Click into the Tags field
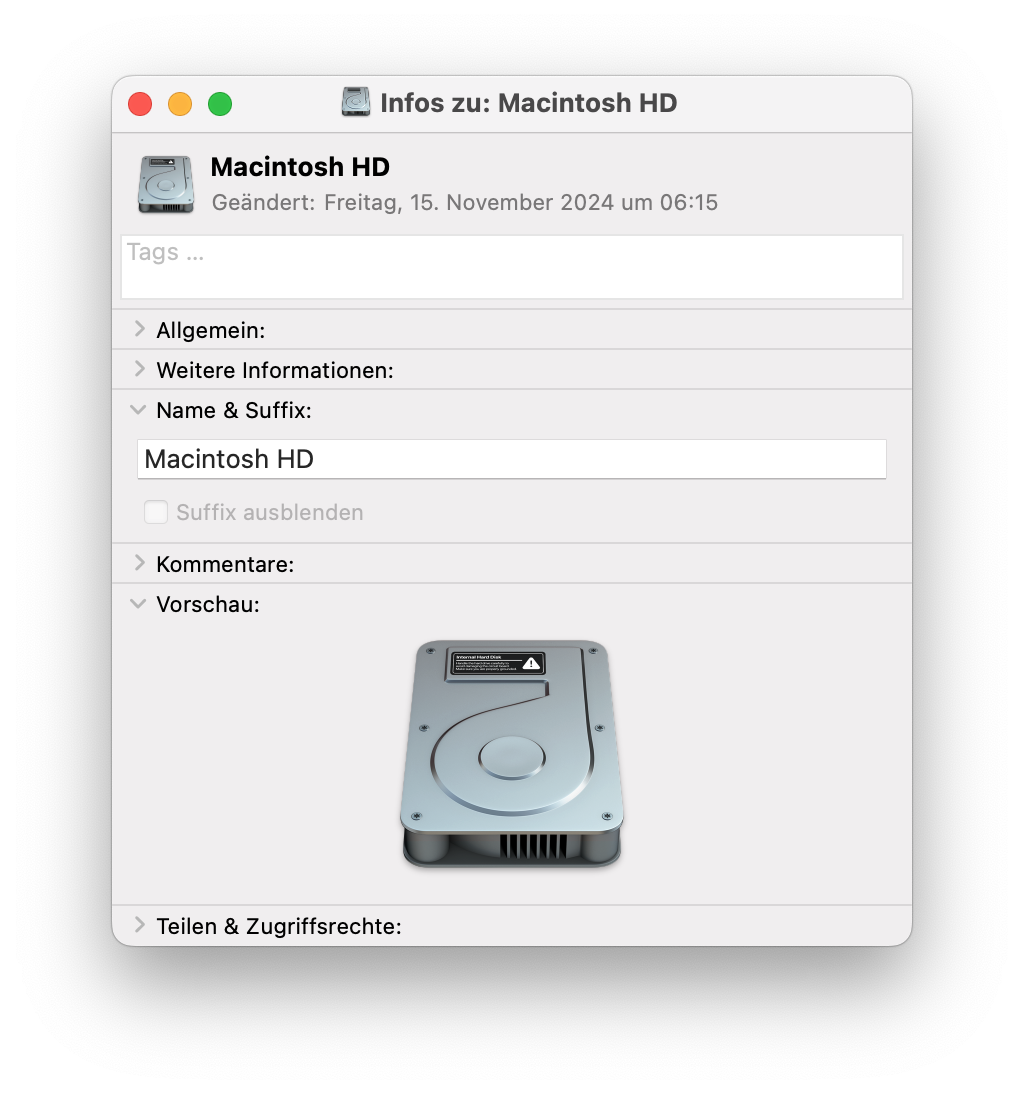The image size is (1024, 1094). click(x=512, y=267)
